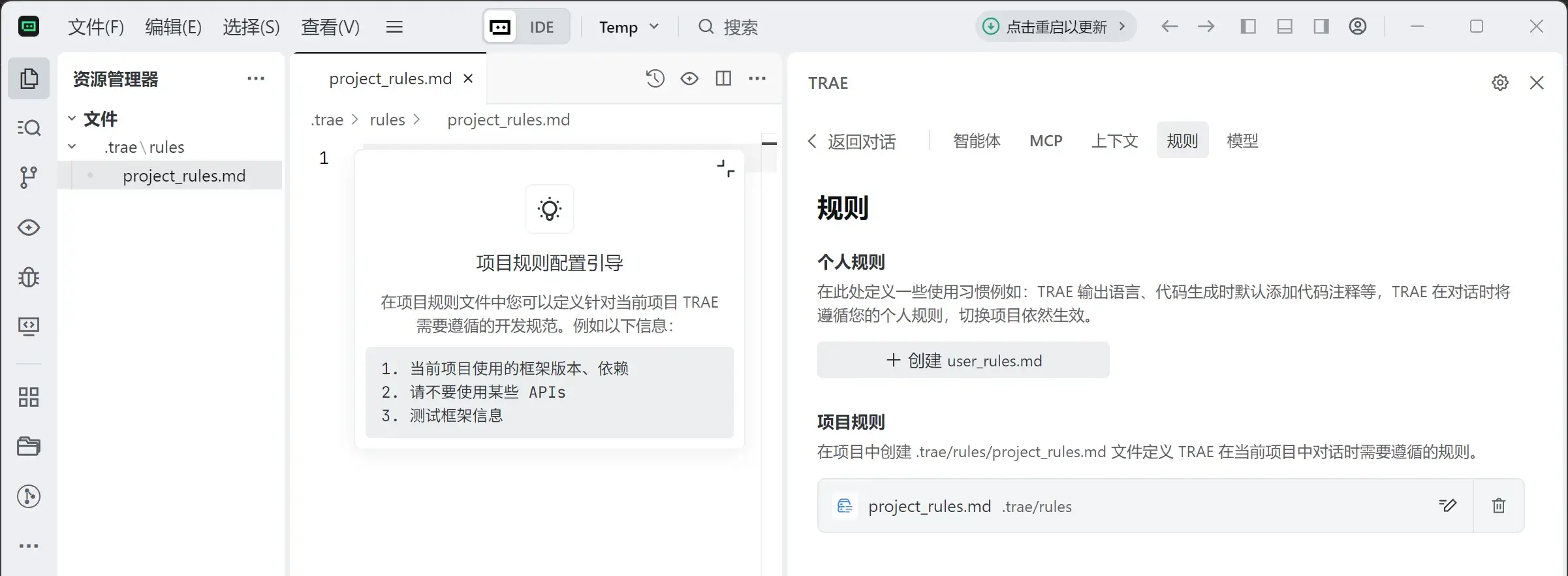1568x576 pixels.
Task: Close the project_rules.md editor tab
Action: click(x=468, y=78)
